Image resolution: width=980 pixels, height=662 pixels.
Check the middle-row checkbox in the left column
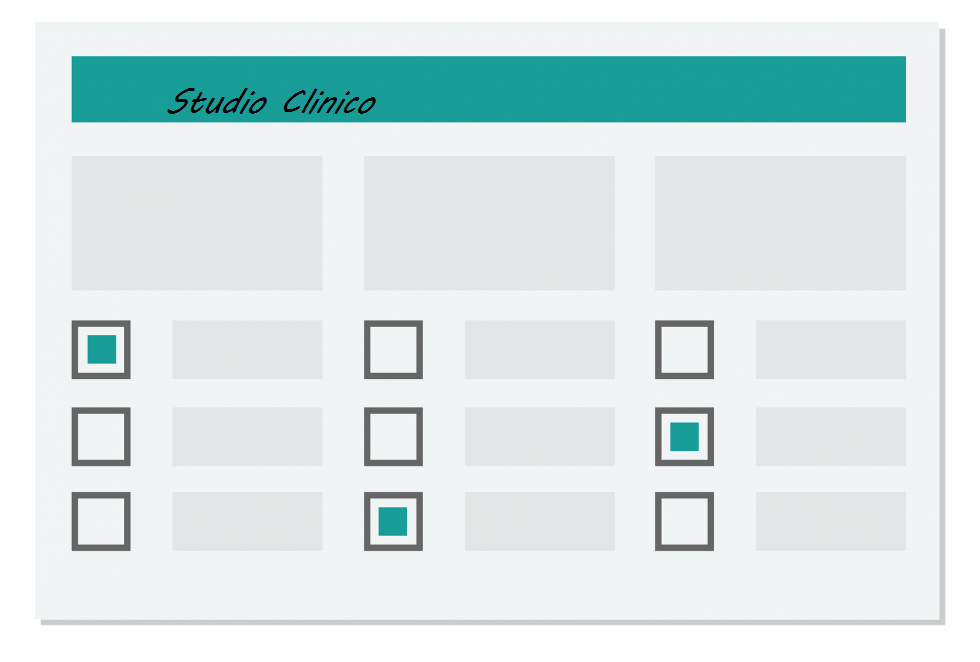[101, 436]
